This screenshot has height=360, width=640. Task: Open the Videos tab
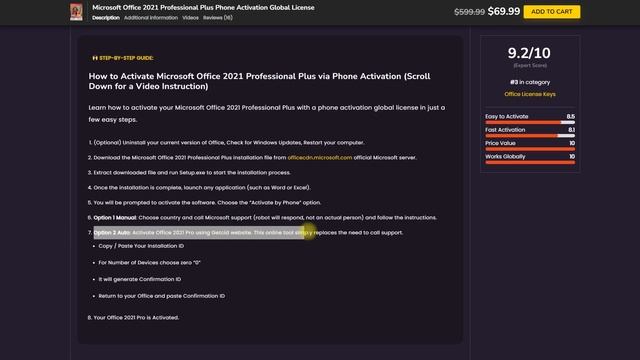click(x=190, y=18)
